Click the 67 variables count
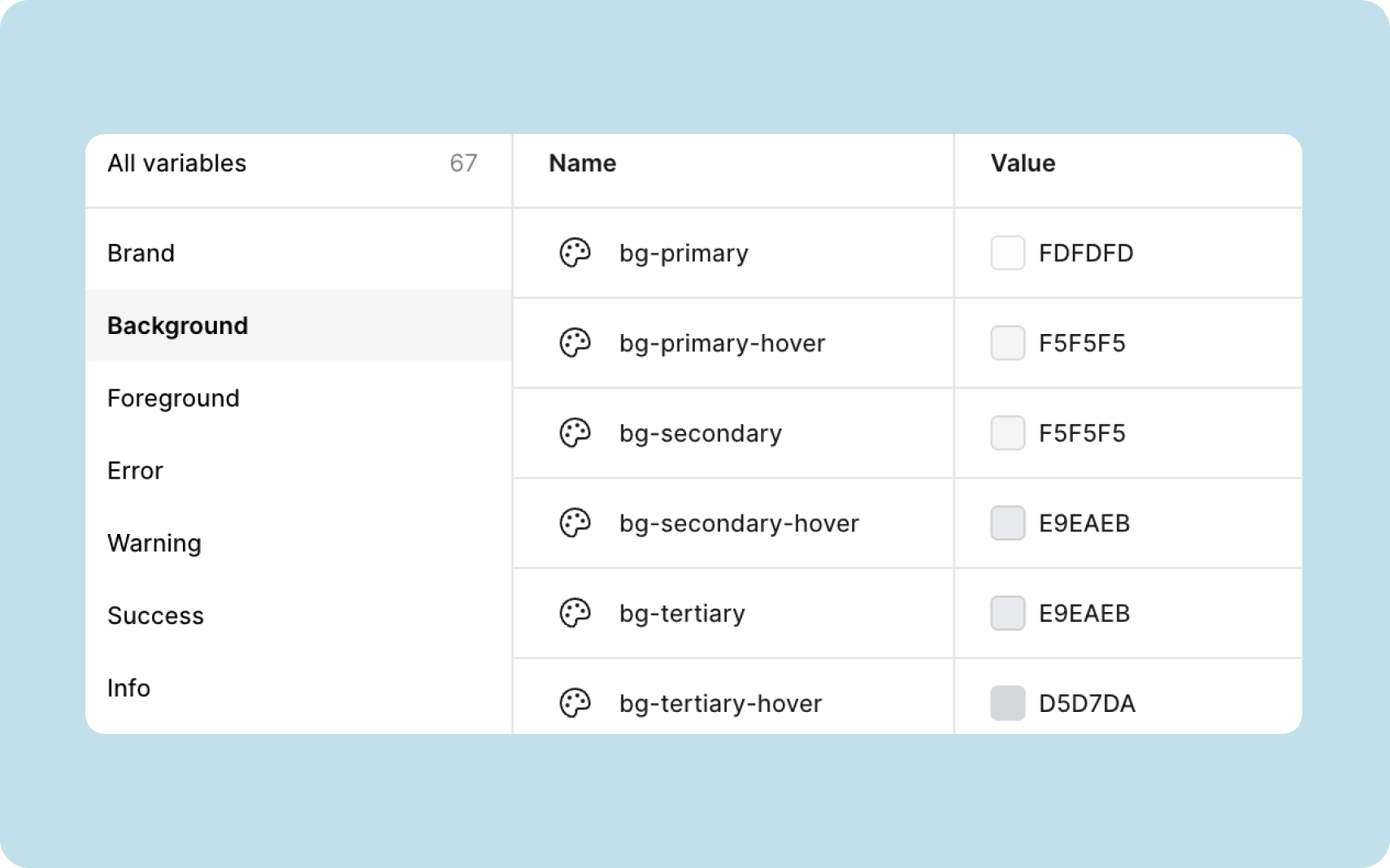 [463, 163]
